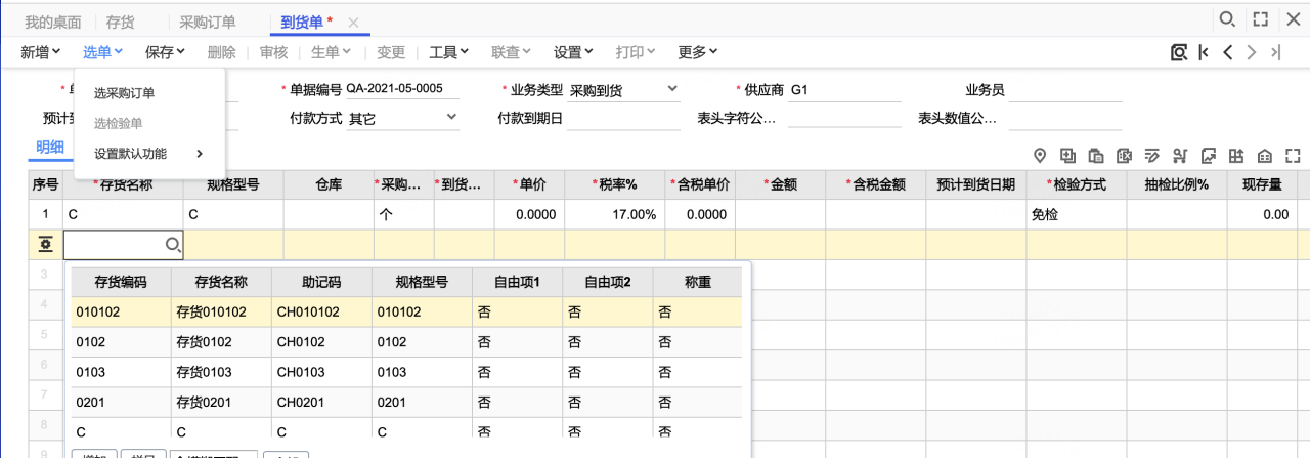Screen dimensions: 1310x458
Task: Open the 新增 dropdown menu
Action: (40, 52)
